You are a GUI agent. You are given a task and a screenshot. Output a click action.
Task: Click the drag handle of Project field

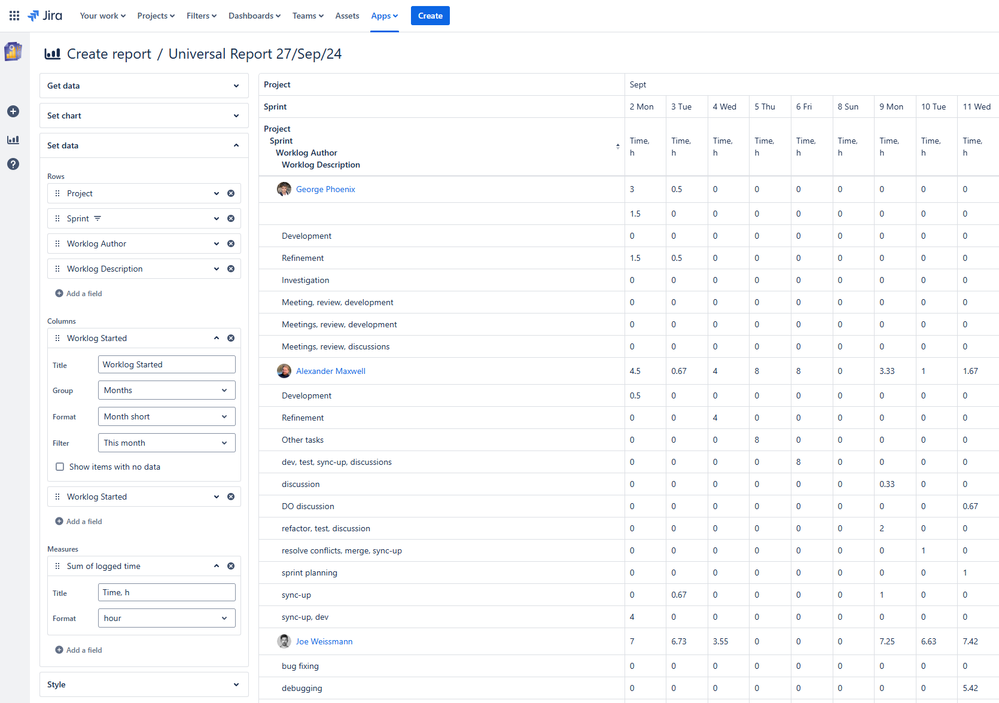pos(57,193)
